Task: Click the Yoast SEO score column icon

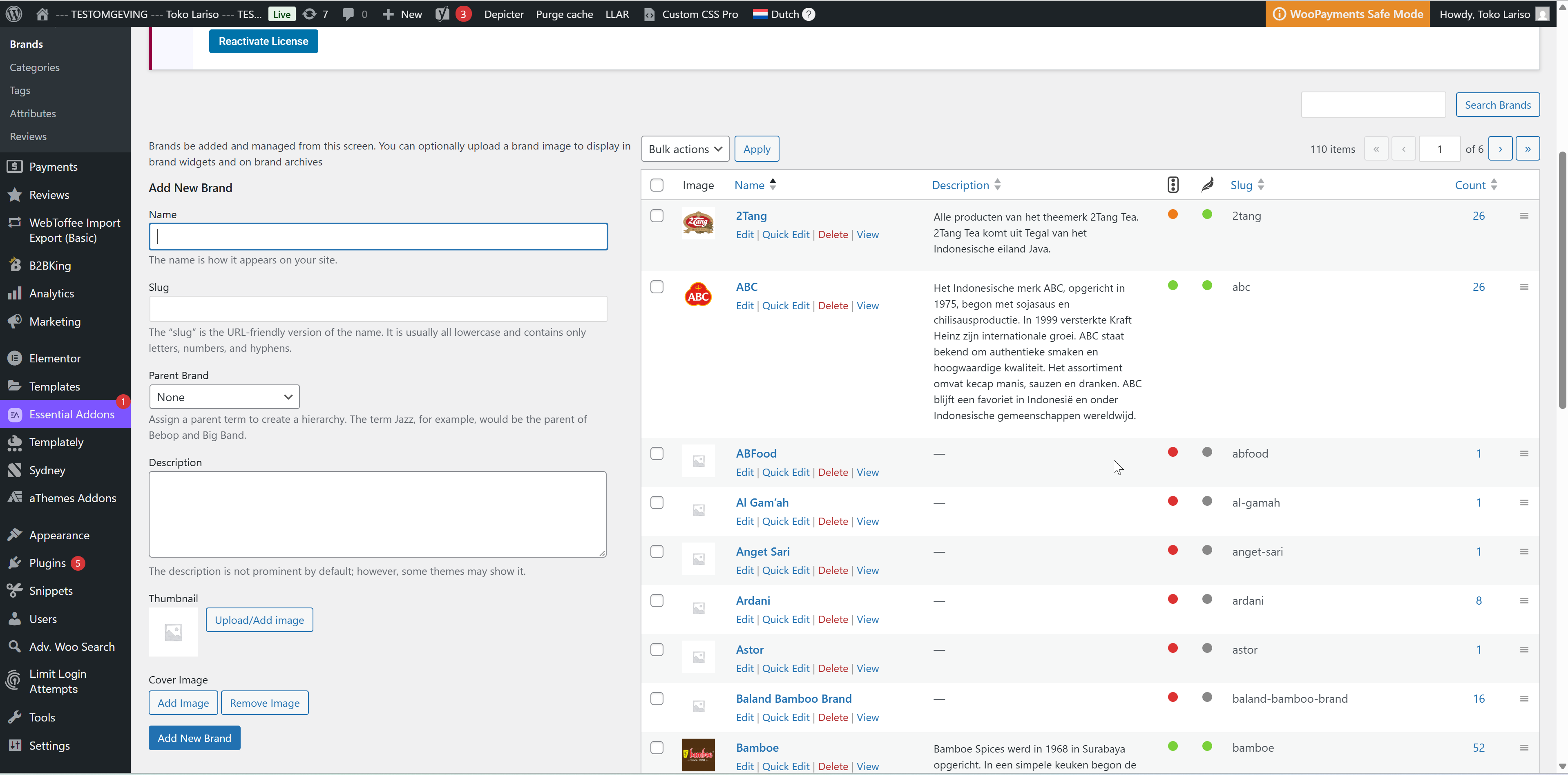Action: (1173, 185)
